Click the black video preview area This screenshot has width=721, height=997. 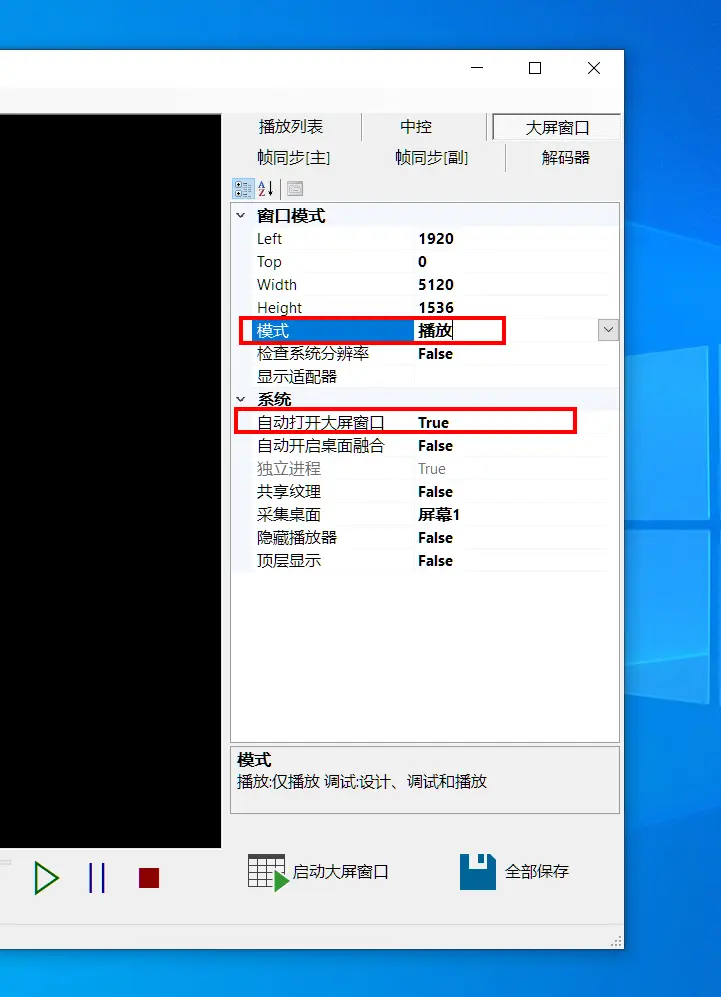(110, 481)
